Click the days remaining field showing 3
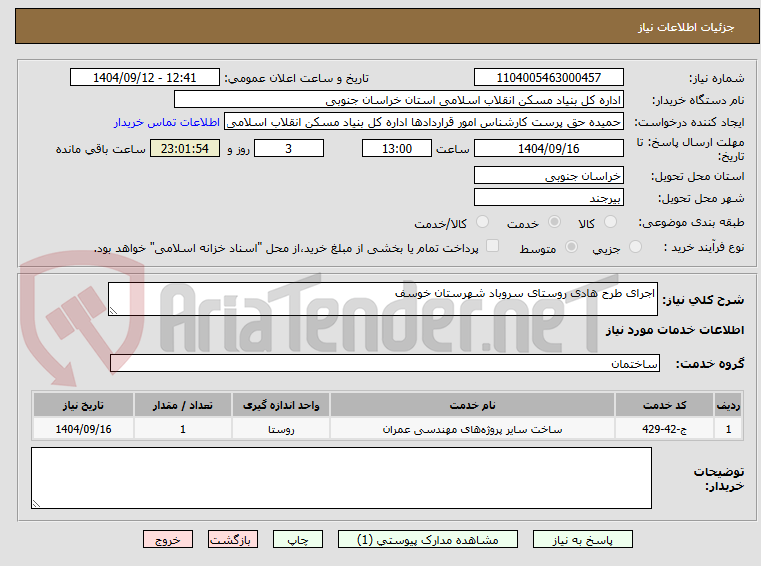Image resolution: width=761 pixels, height=566 pixels. click(x=289, y=149)
